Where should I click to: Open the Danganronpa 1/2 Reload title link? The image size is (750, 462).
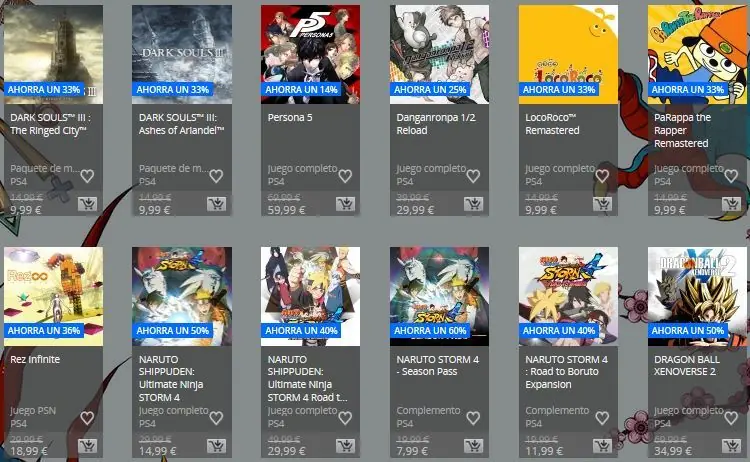point(436,124)
